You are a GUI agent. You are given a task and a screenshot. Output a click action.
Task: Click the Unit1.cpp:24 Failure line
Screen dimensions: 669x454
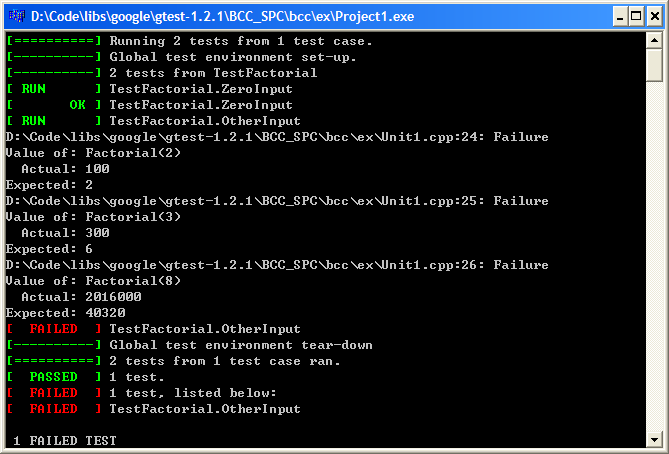[x=277, y=137]
